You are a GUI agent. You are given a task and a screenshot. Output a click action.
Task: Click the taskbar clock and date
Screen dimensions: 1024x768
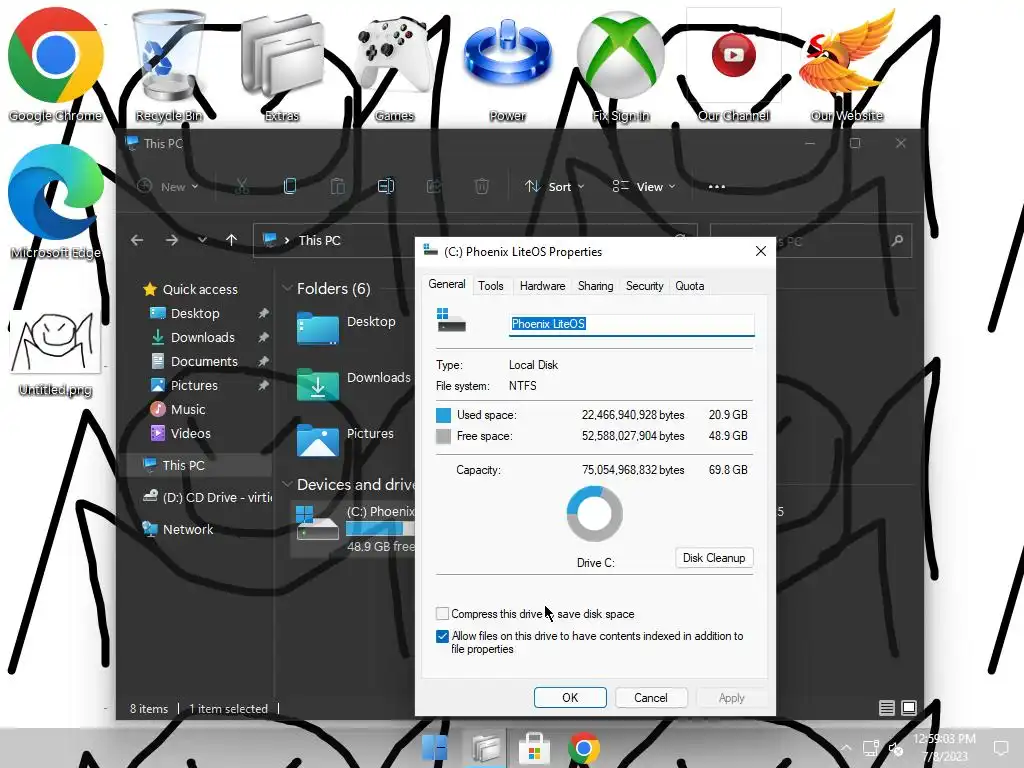[944, 748]
